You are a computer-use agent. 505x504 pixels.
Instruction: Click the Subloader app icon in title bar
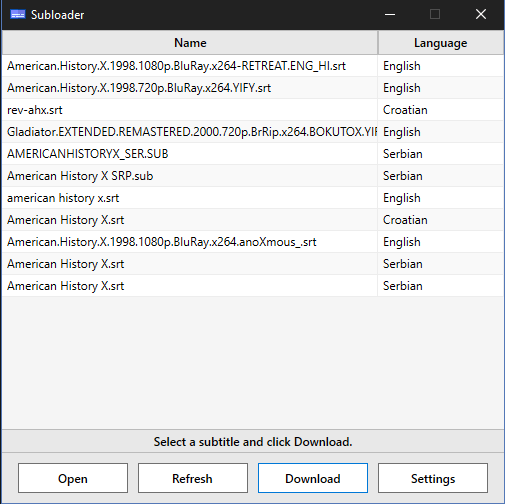click(x=18, y=14)
